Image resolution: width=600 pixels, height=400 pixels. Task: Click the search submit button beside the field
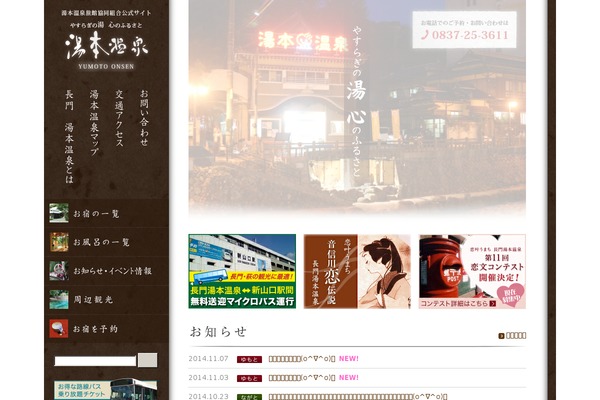147,360
